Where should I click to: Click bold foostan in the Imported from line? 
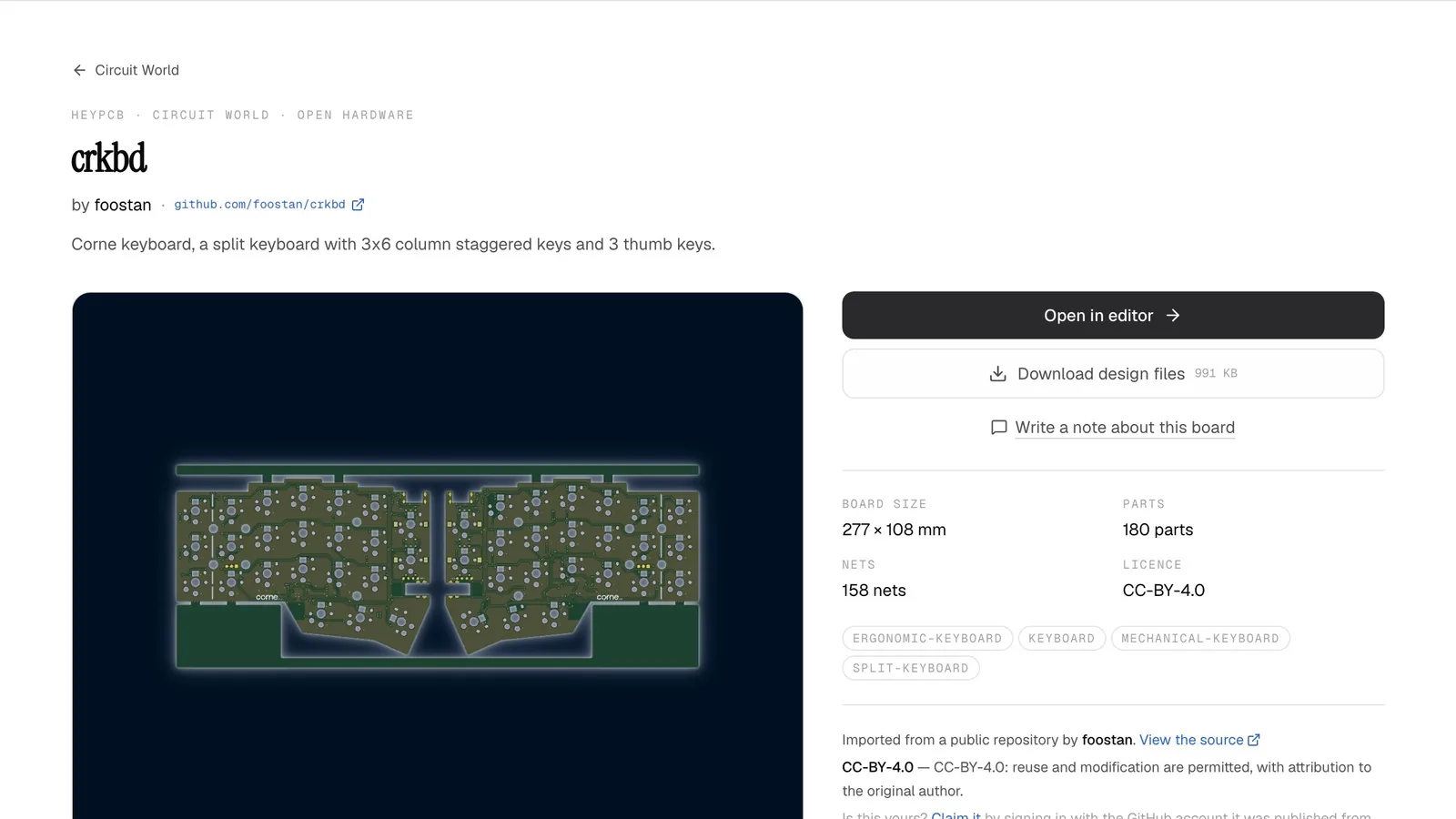pos(1107,740)
